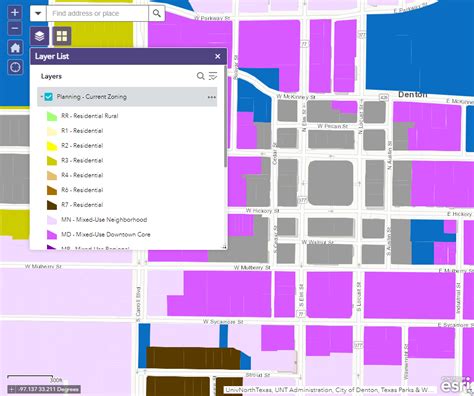The height and width of the screenshot is (396, 474).
Task: Click the coordinate degrees readout
Action: [49, 389]
